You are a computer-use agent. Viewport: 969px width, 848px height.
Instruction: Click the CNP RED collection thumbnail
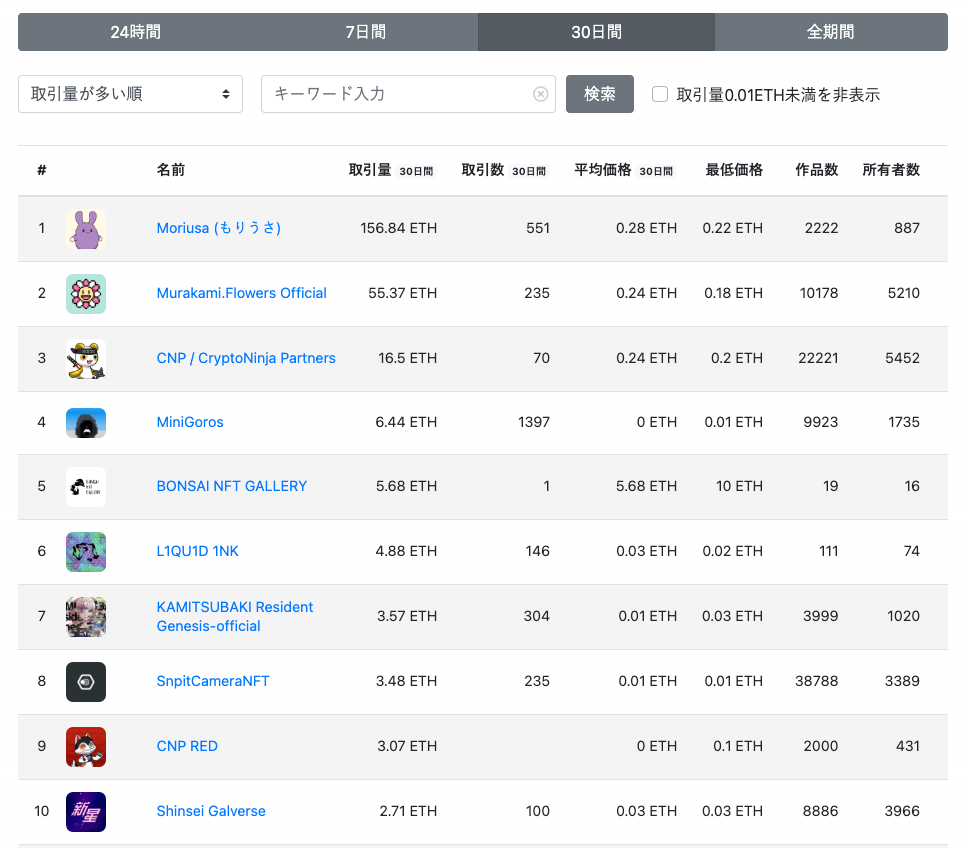click(86, 747)
